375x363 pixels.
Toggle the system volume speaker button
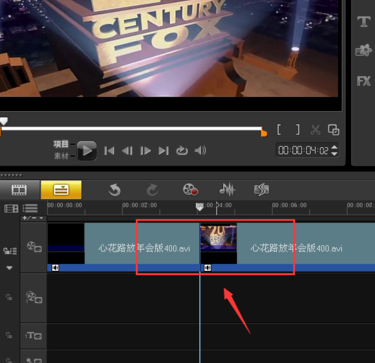200,151
